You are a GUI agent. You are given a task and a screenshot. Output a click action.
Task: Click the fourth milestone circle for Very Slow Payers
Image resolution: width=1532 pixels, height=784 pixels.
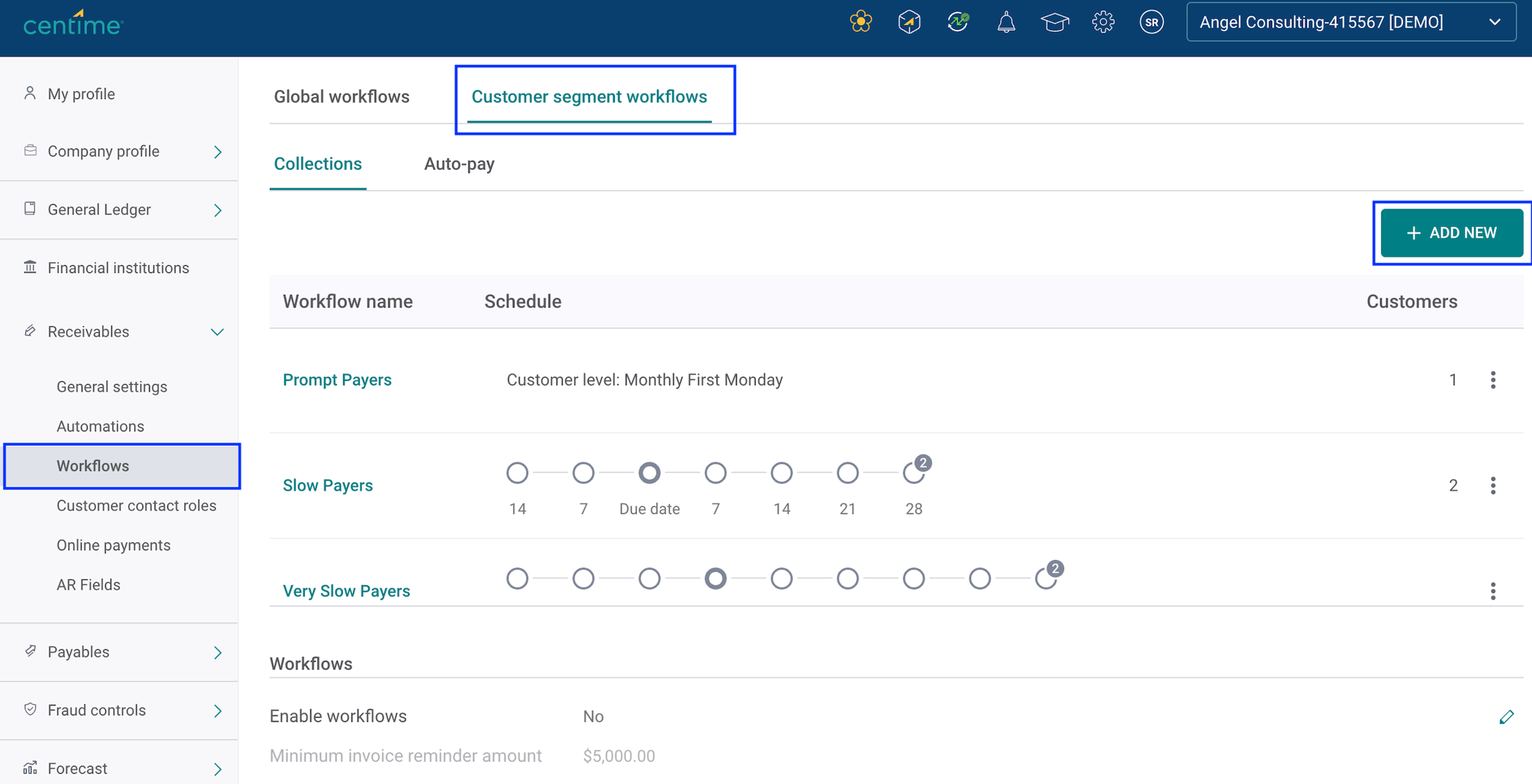tap(715, 578)
